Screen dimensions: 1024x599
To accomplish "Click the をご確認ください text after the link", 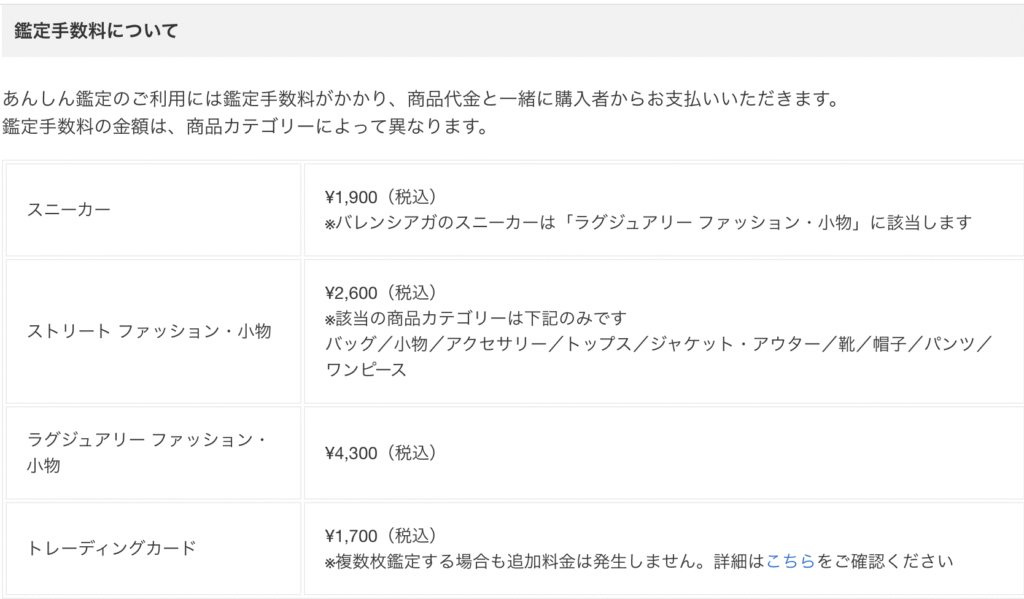I will coord(885,561).
